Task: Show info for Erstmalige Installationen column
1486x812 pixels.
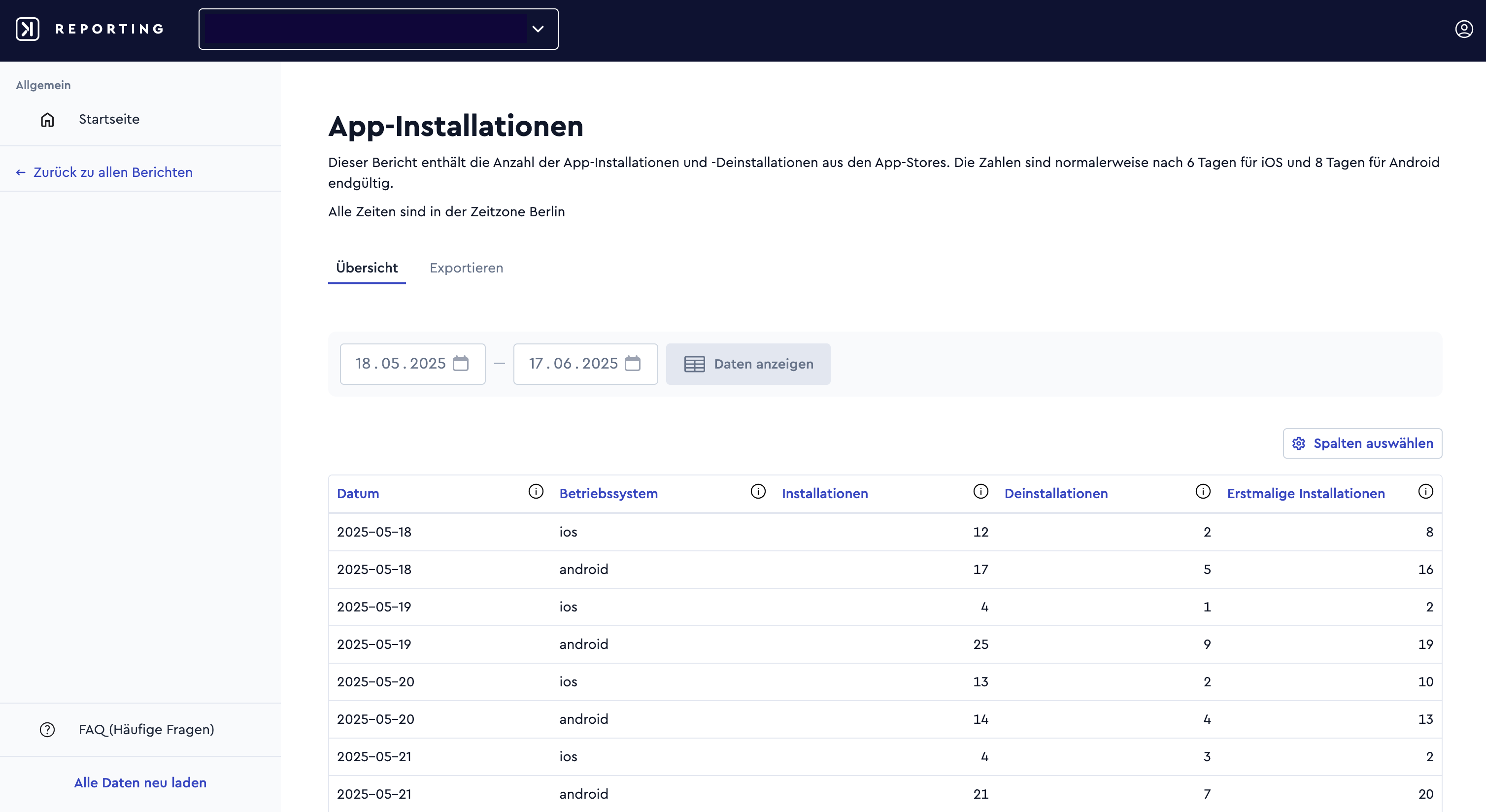Action: coord(1425,491)
